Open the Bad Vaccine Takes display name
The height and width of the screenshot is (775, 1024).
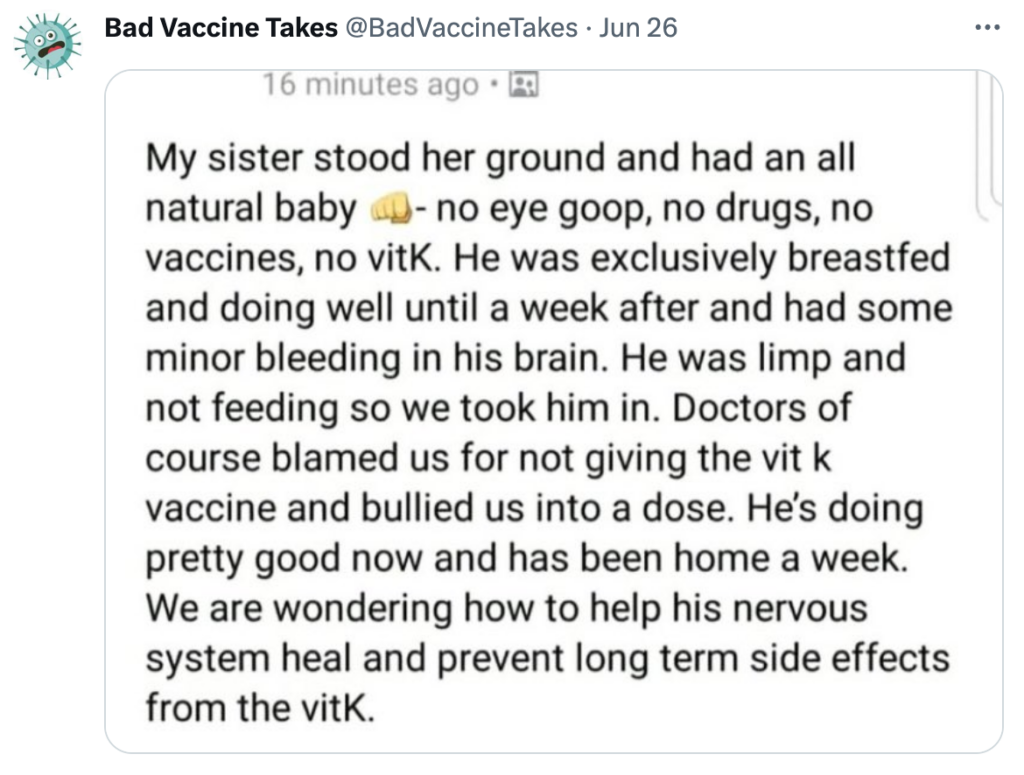tap(221, 27)
